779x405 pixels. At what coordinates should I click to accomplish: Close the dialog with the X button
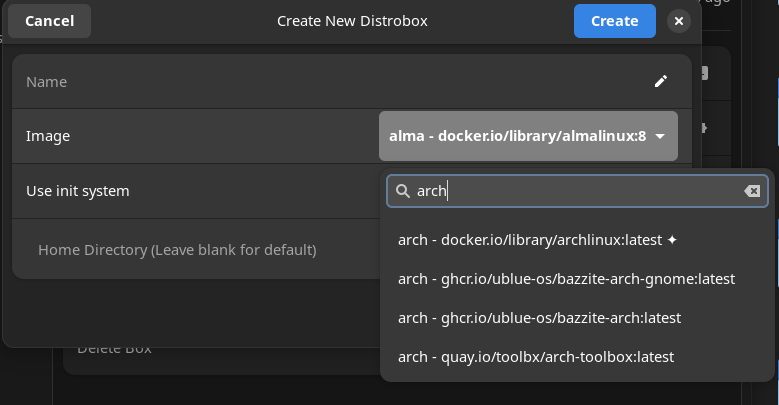679,21
